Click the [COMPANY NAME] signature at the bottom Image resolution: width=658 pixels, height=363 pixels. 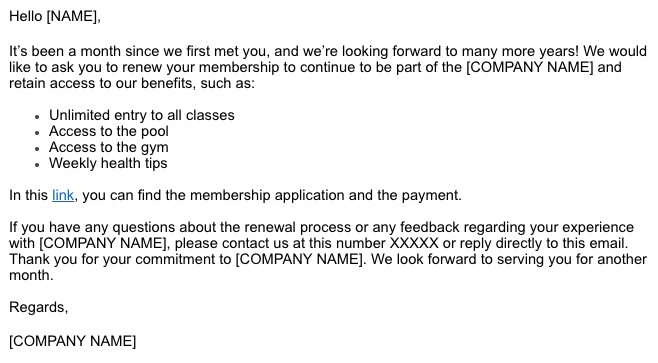click(x=73, y=341)
